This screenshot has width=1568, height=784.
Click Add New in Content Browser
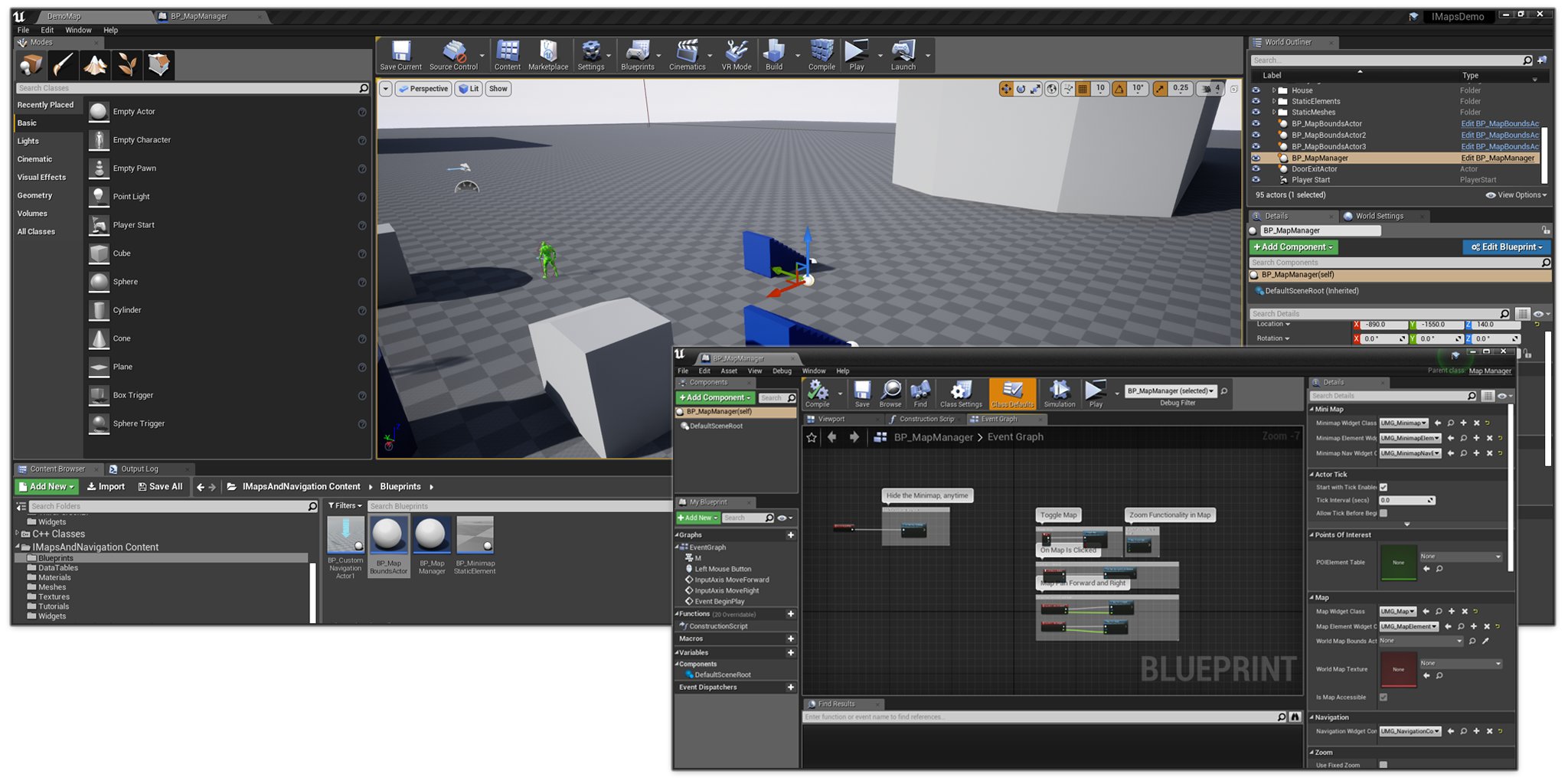[x=47, y=486]
